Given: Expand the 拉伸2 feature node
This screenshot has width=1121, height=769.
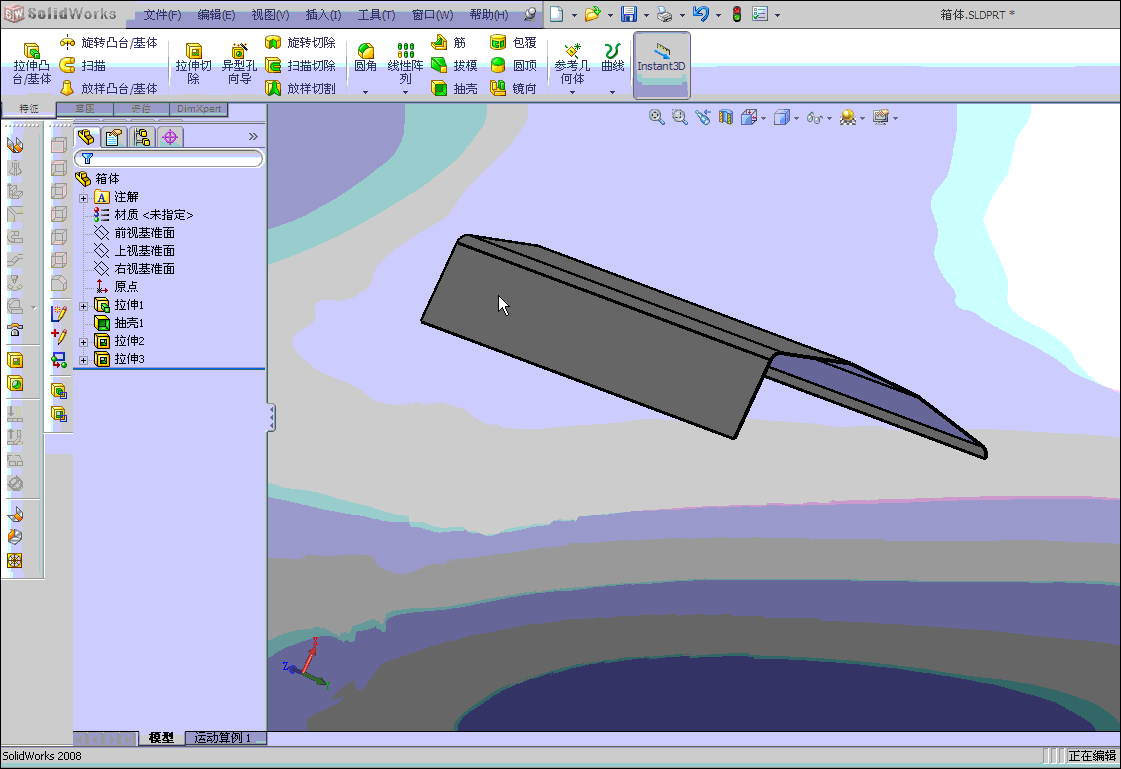Looking at the screenshot, I should pyautogui.click(x=84, y=342).
